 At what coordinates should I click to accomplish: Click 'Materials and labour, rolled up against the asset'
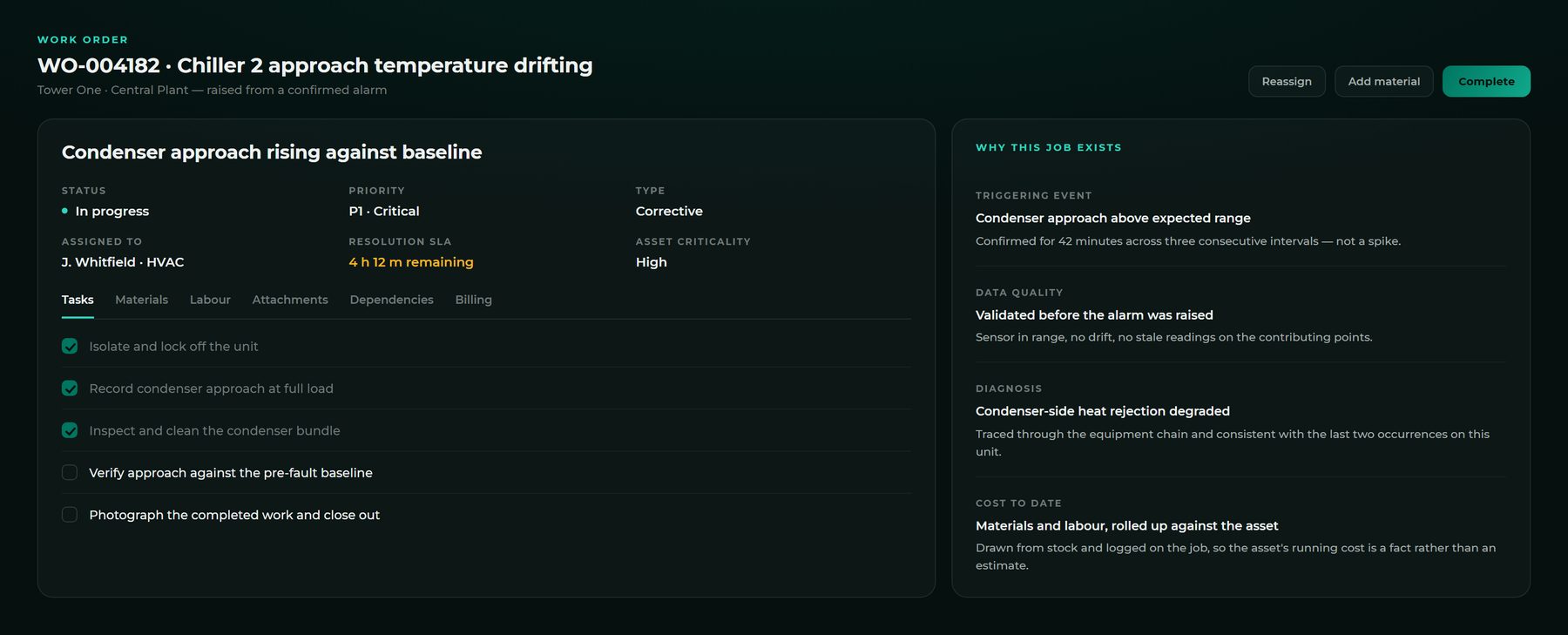coord(1126,526)
